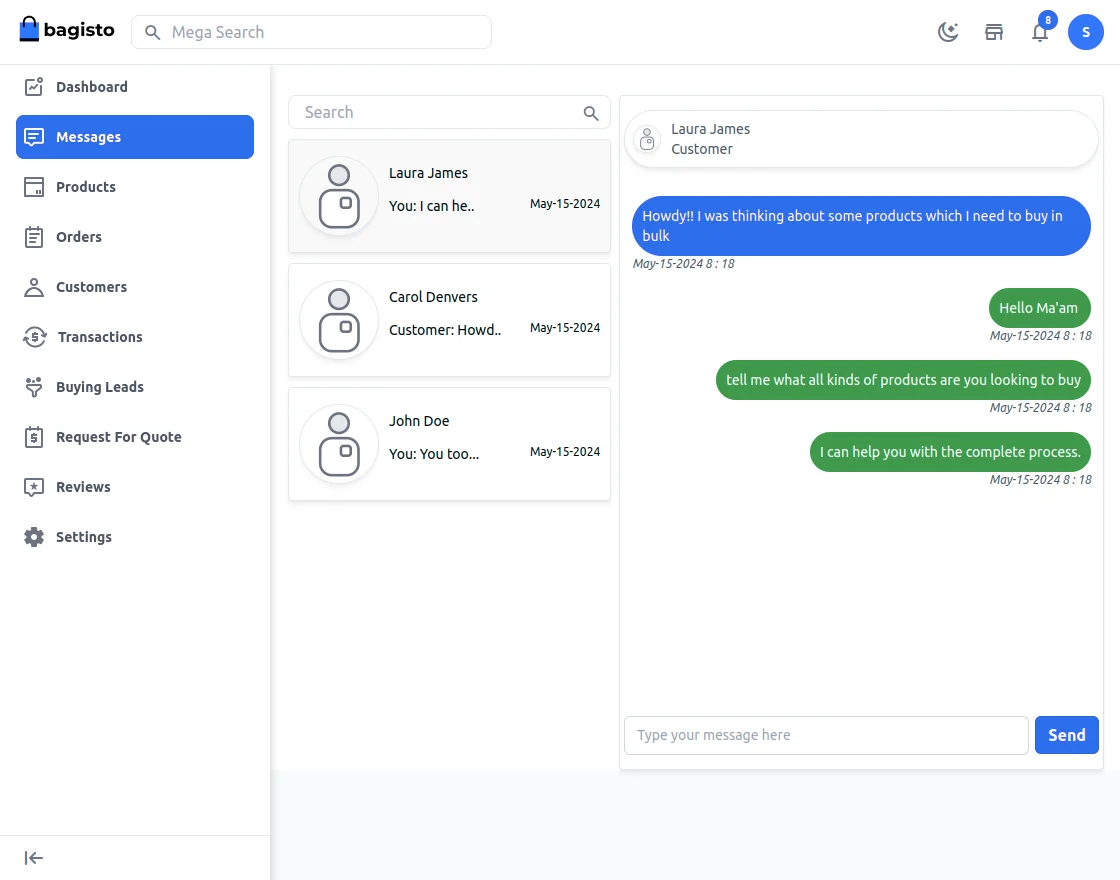Viewport: 1120px width, 880px height.
Task: Toggle dark mode moon icon
Action: [948, 32]
